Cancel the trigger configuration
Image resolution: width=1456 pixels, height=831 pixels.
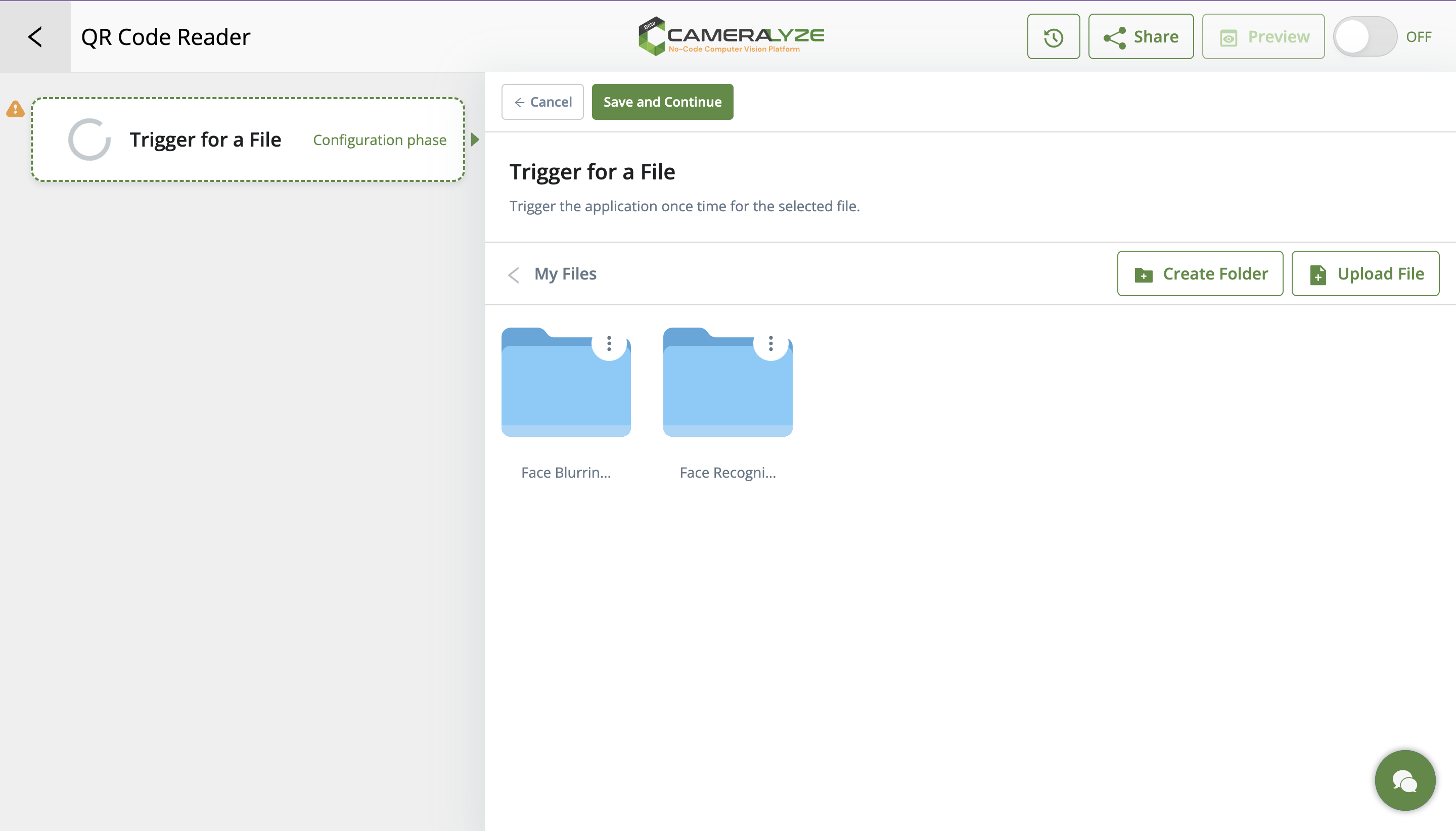click(x=542, y=102)
